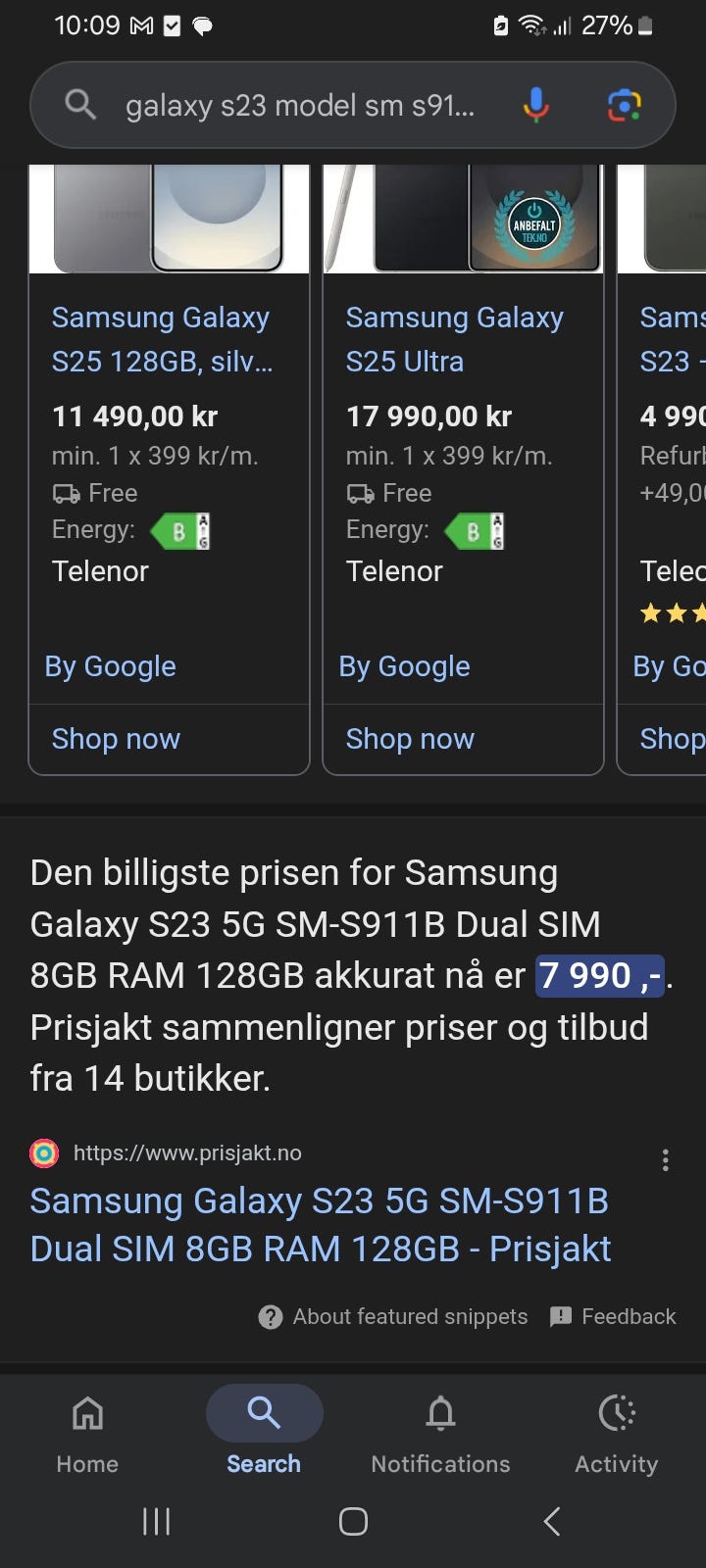Click the search query text field
706x1568 pixels.
(x=300, y=105)
